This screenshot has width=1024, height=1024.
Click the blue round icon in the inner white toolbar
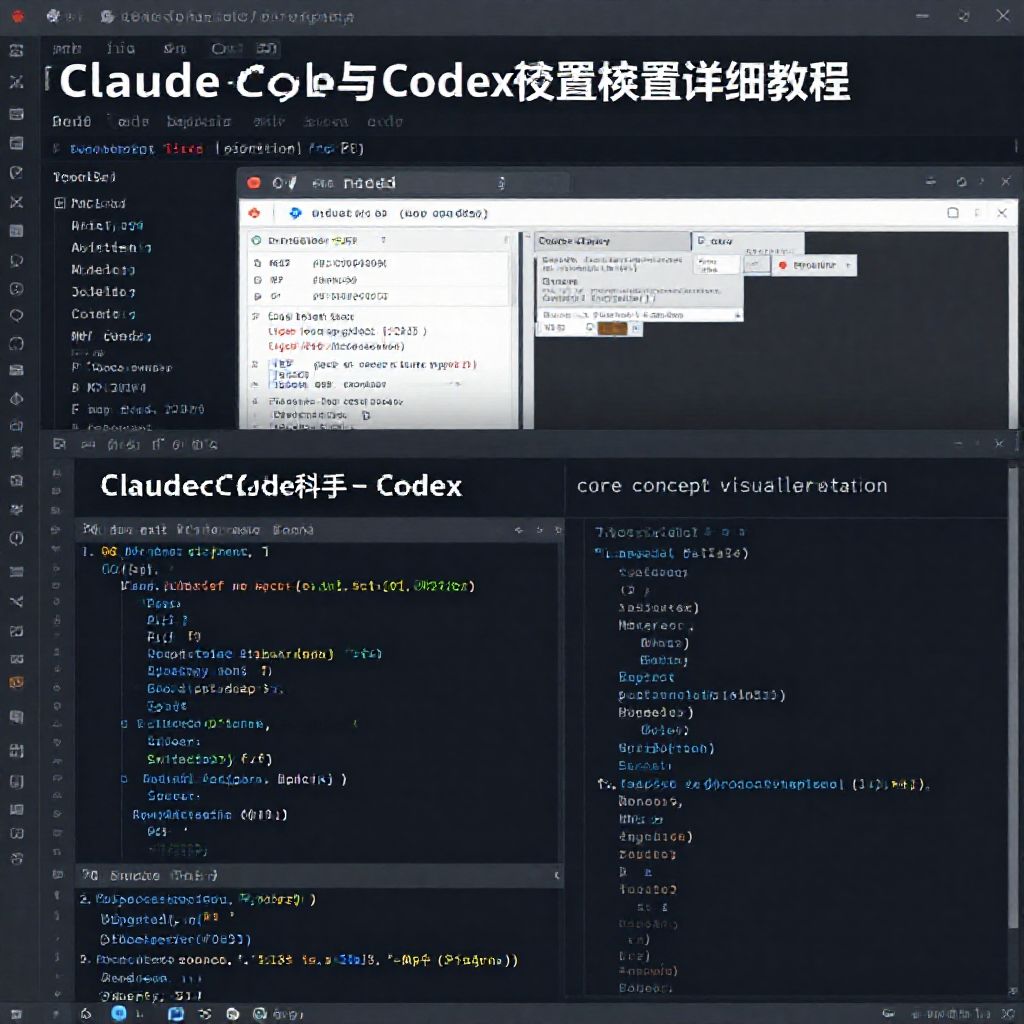pos(295,213)
